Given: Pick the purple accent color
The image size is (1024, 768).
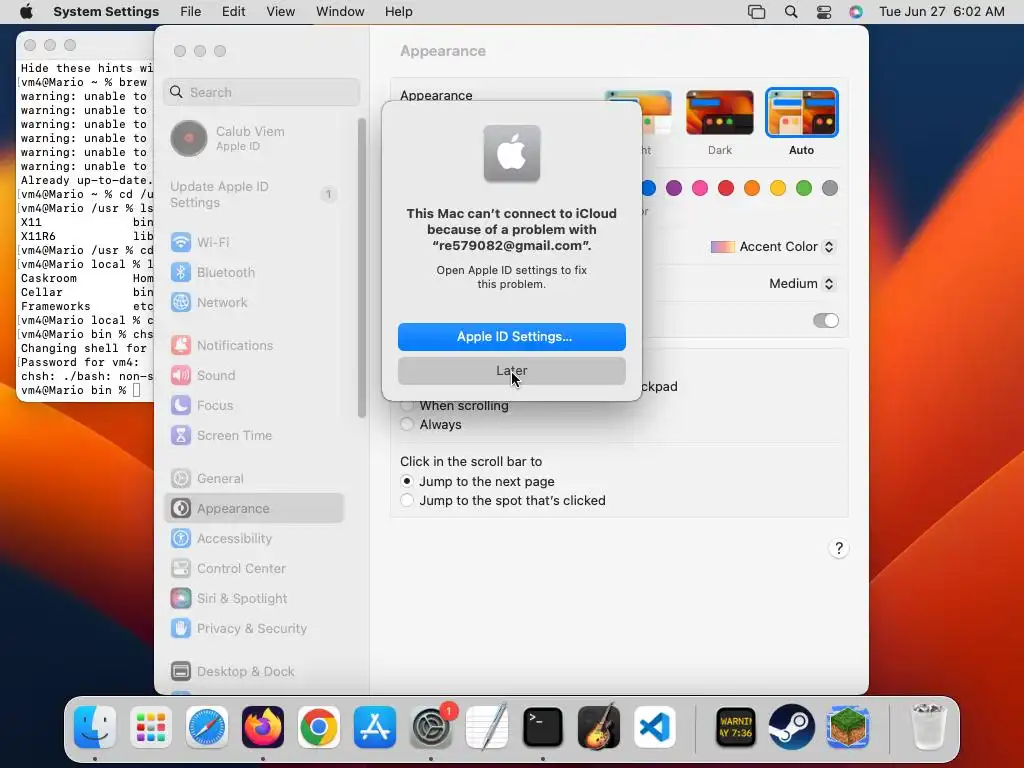Looking at the screenshot, I should (674, 188).
